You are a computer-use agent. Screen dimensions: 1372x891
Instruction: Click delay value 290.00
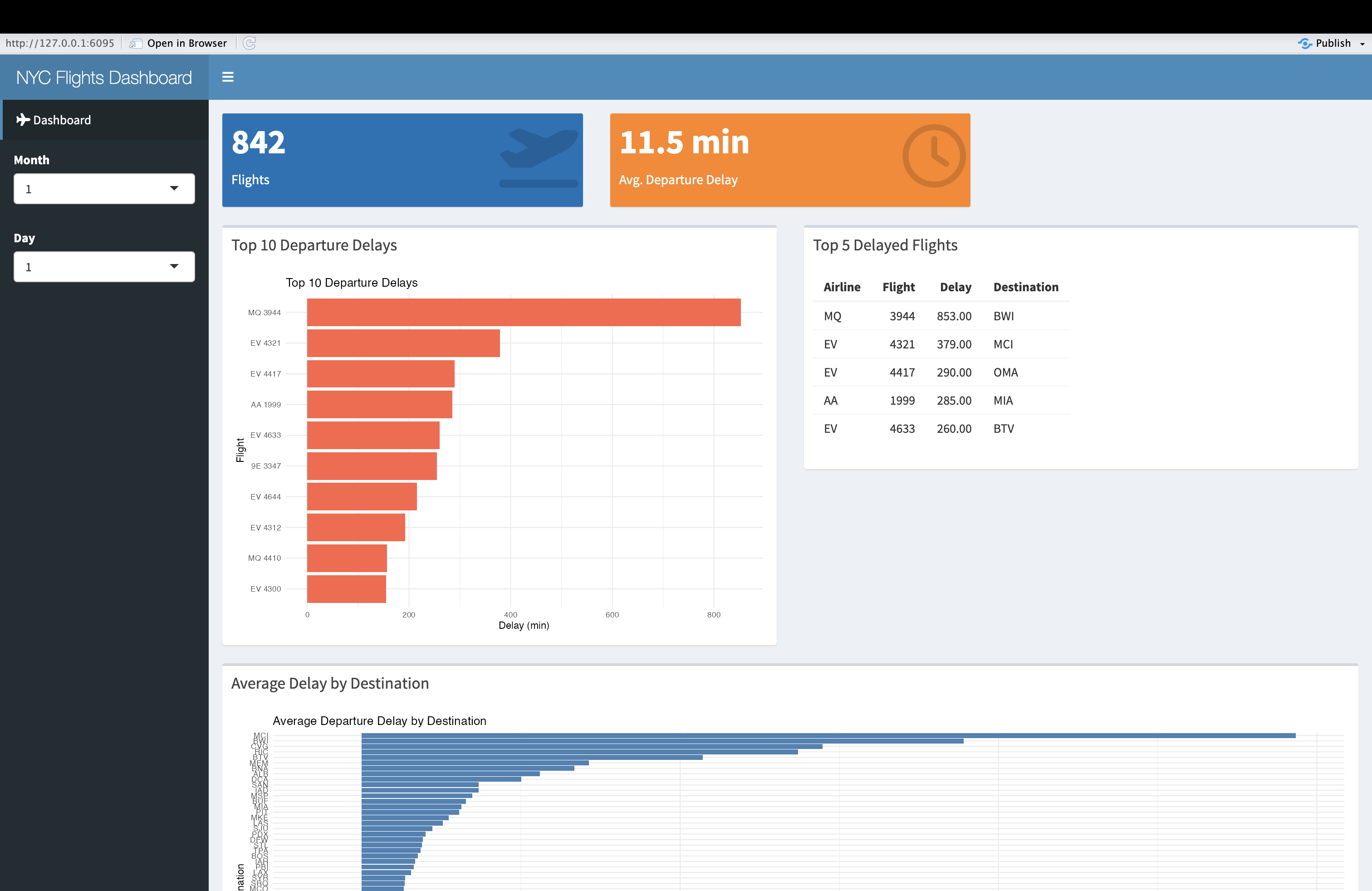[954, 372]
